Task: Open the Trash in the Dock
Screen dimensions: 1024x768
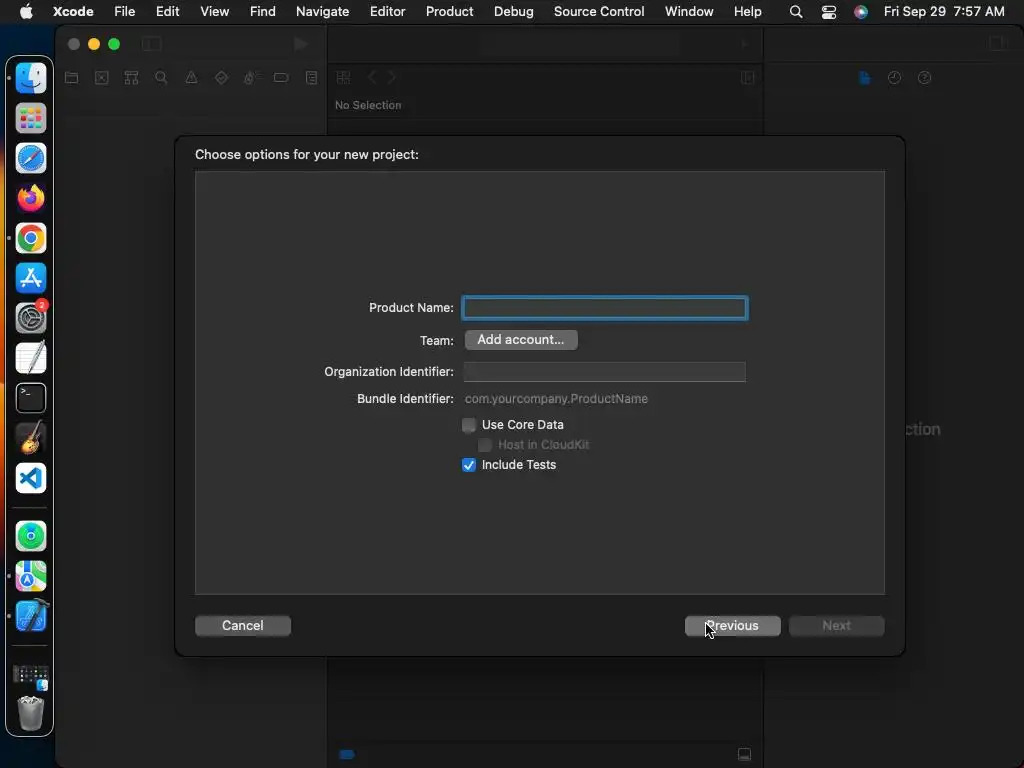Action: (x=31, y=713)
